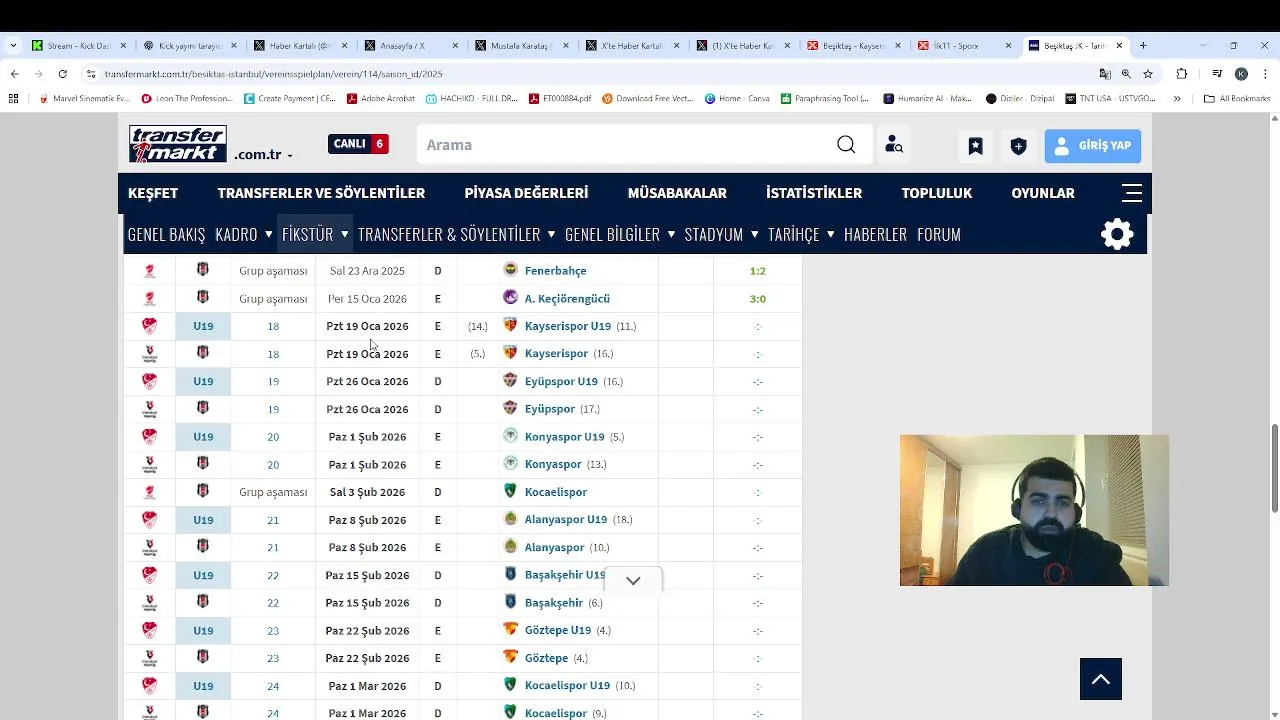Bookmark this page with star icon
Screen dimensions: 1280x720
pos(1148,74)
